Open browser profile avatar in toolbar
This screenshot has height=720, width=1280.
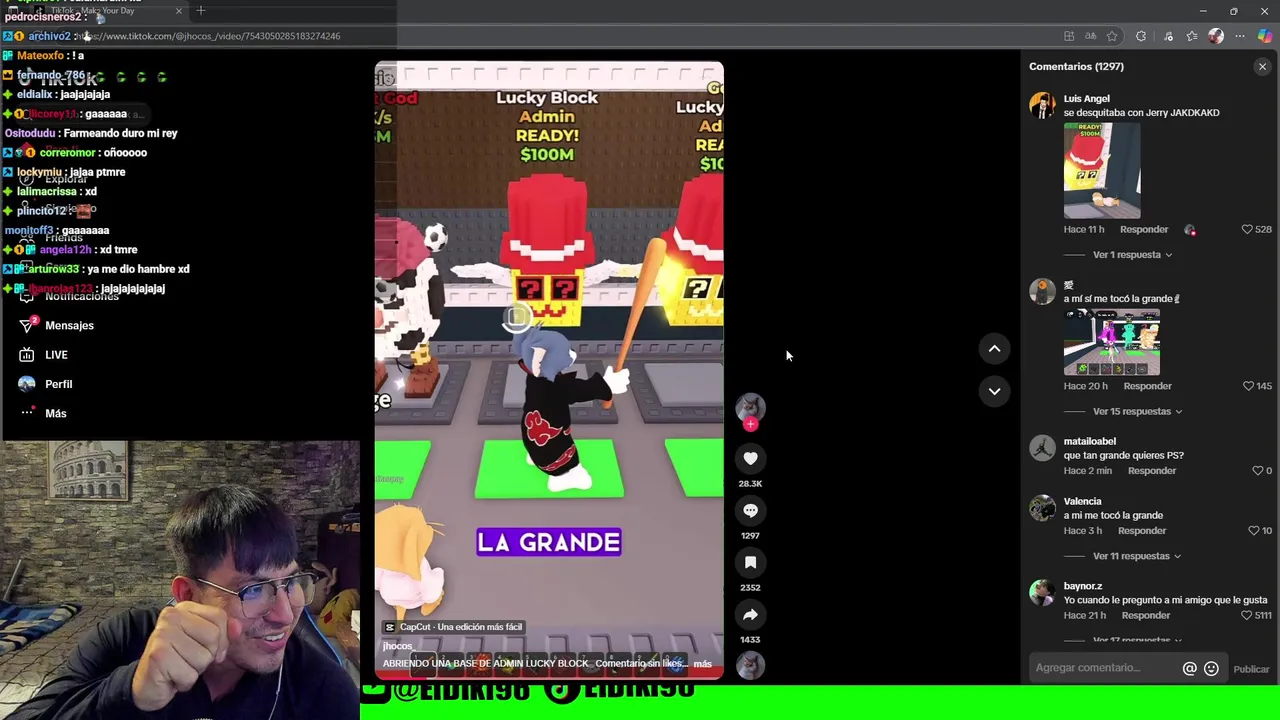pos(1216,36)
